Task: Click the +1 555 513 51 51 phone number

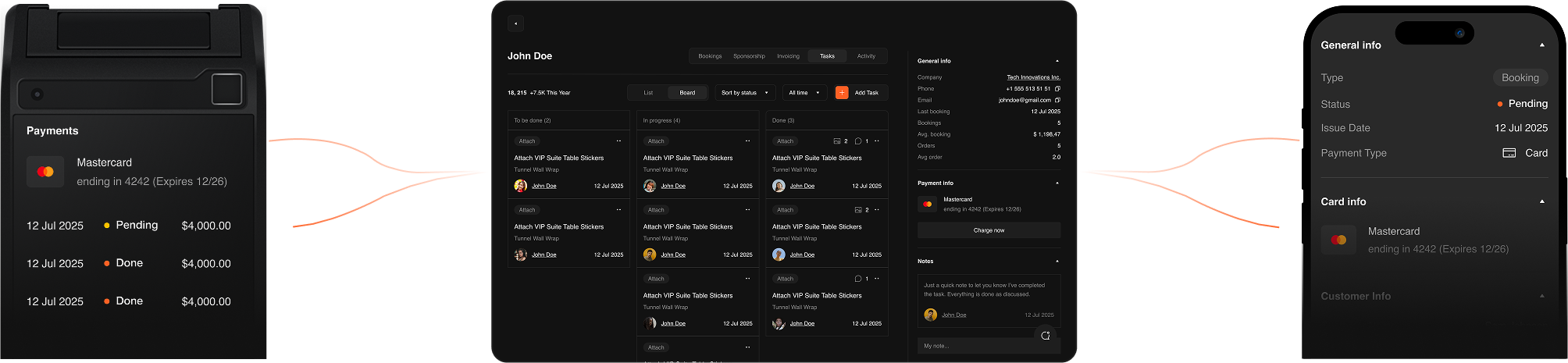Action: tap(1028, 89)
